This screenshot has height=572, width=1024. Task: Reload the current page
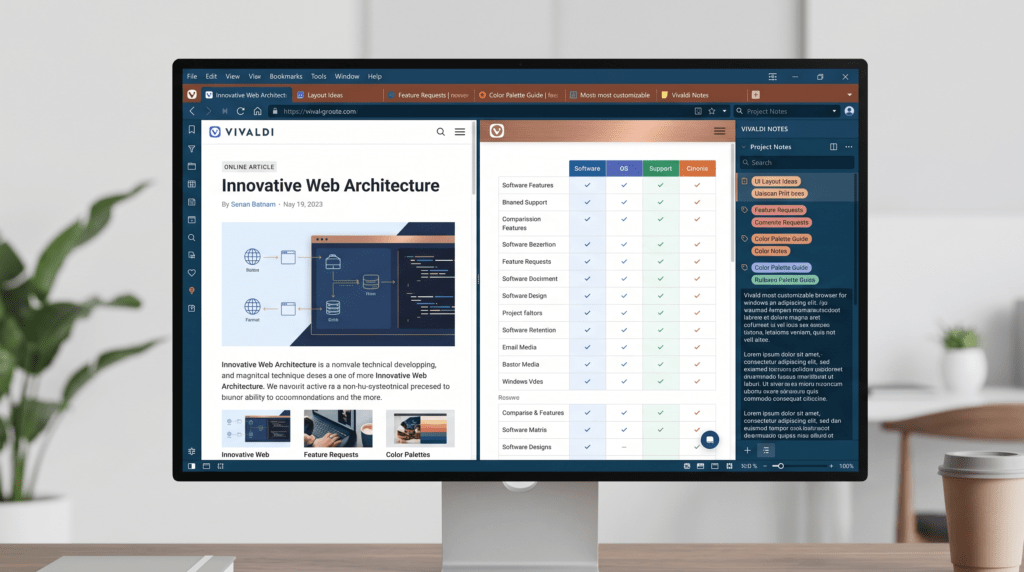point(240,112)
